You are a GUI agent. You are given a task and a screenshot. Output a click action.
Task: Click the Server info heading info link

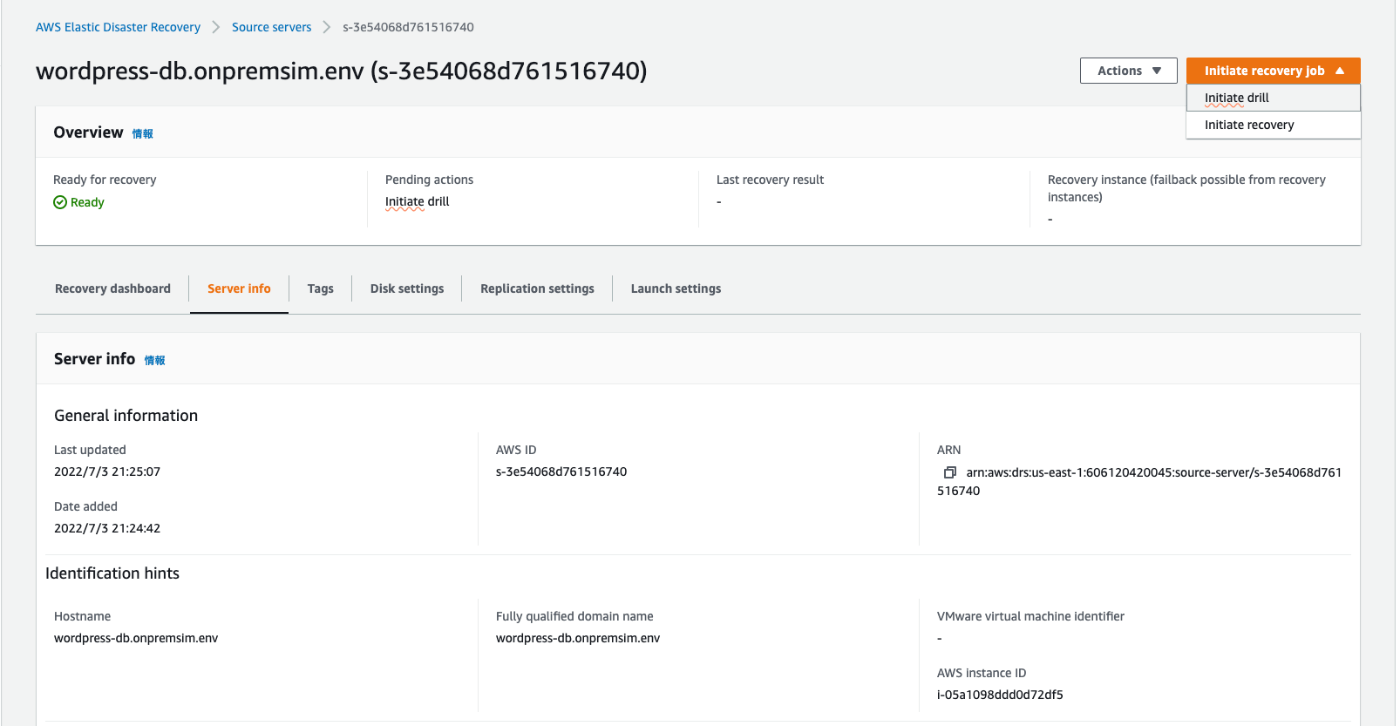point(155,360)
